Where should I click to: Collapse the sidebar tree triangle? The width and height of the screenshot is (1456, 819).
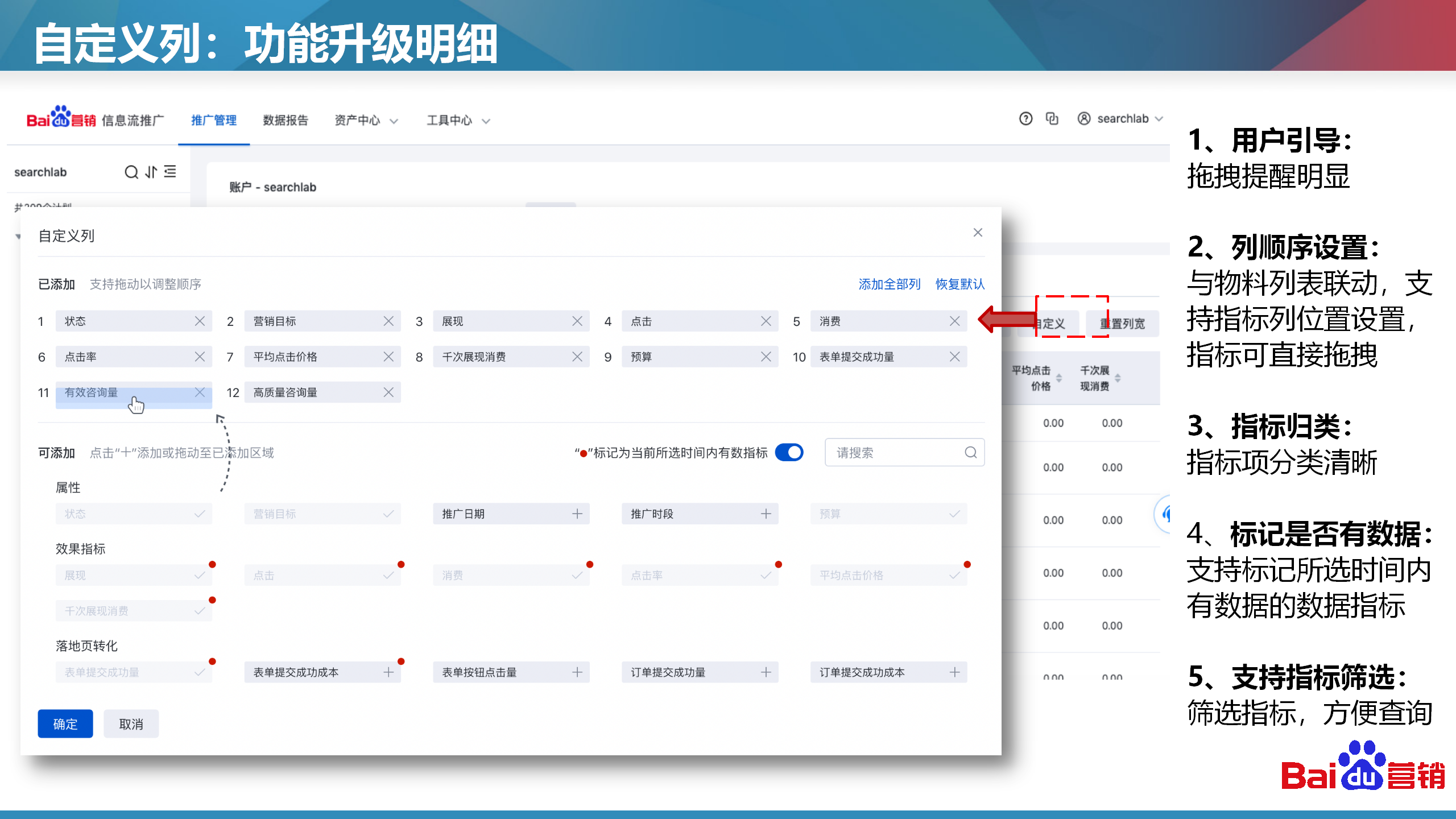[x=18, y=237]
